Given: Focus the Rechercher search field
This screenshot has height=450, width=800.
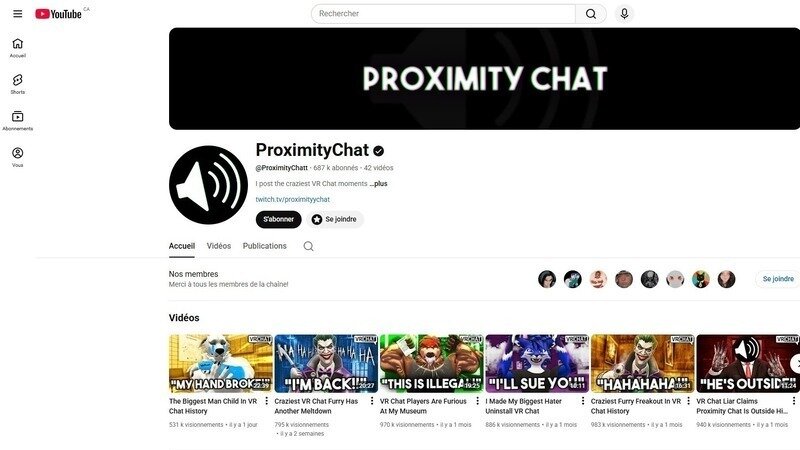Looking at the screenshot, I should pyautogui.click(x=443, y=14).
